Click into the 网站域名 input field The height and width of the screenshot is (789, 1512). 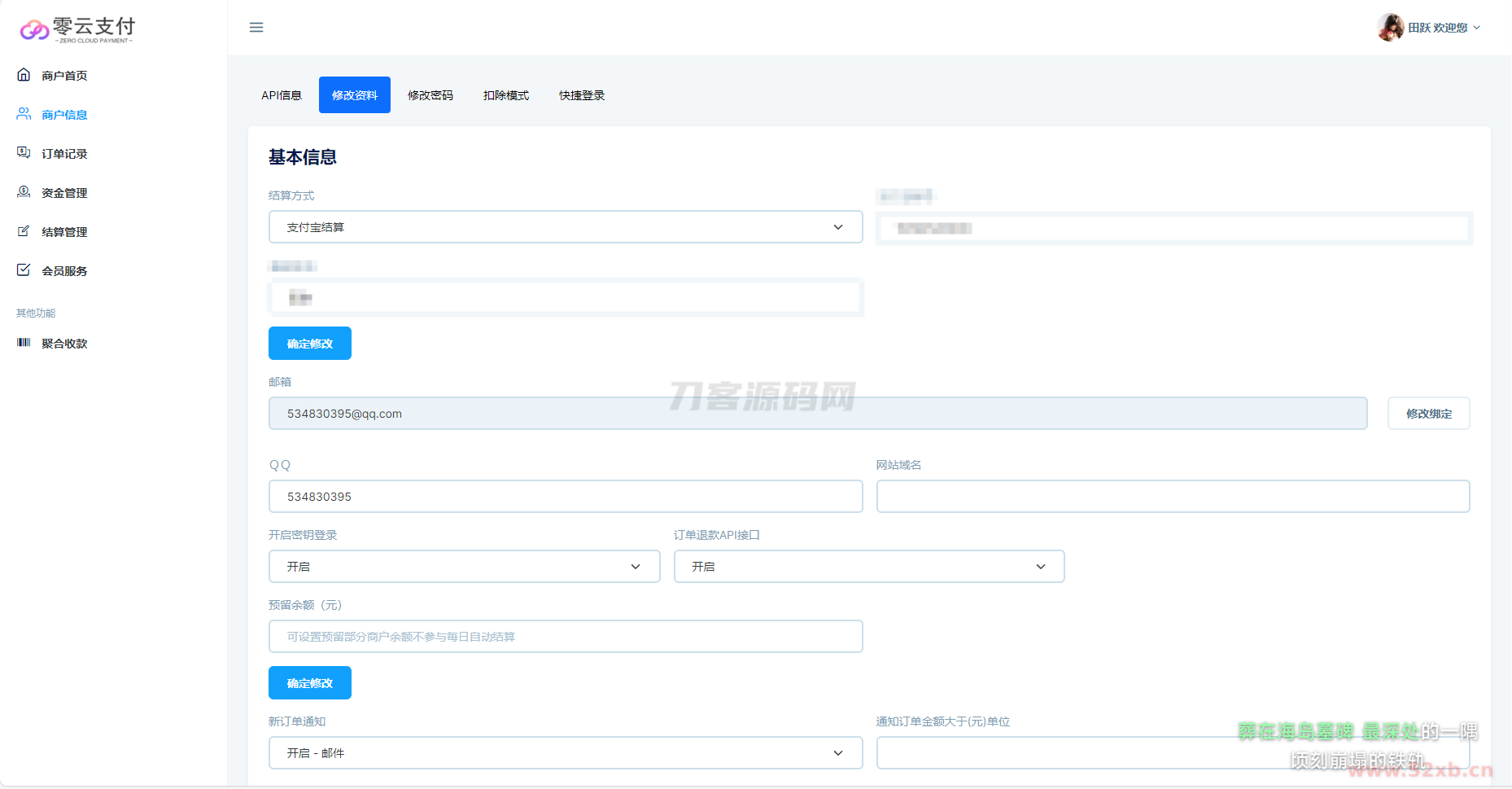(1173, 497)
